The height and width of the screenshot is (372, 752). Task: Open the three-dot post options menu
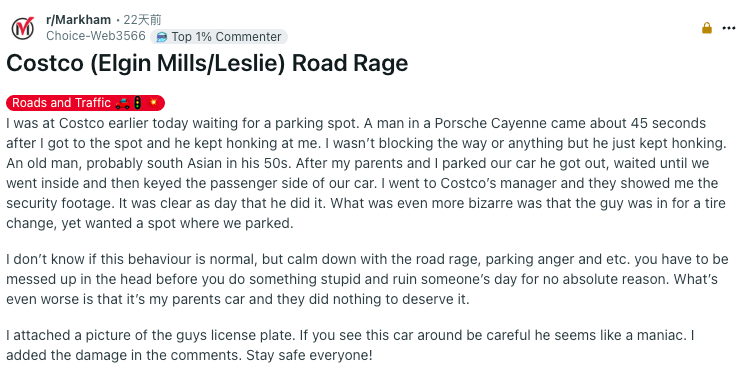click(728, 28)
